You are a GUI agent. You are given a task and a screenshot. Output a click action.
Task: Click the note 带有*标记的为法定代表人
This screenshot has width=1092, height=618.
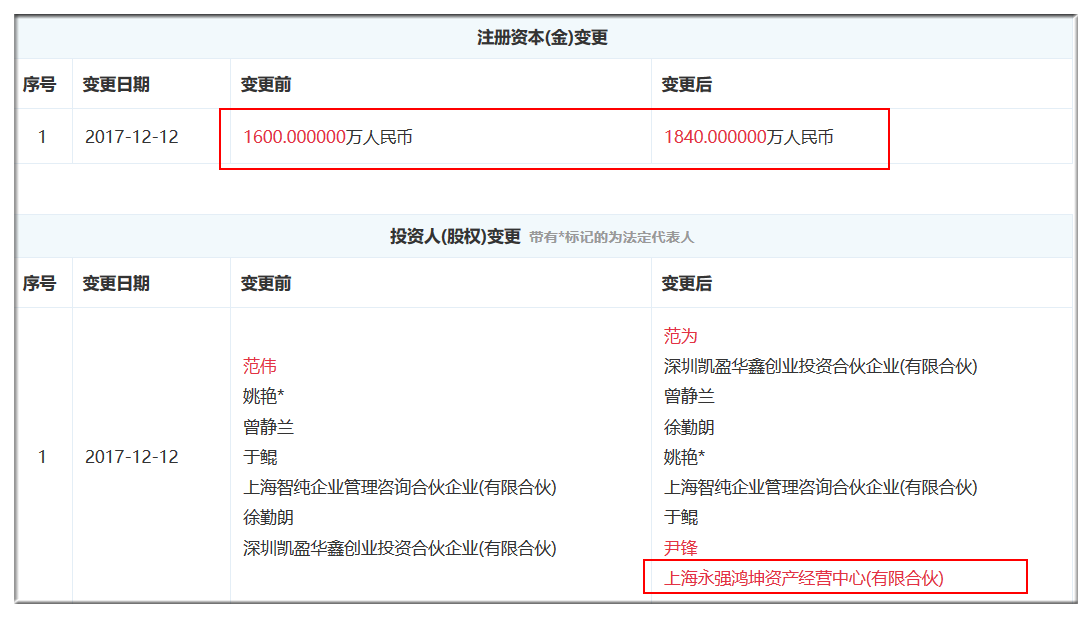pos(611,238)
